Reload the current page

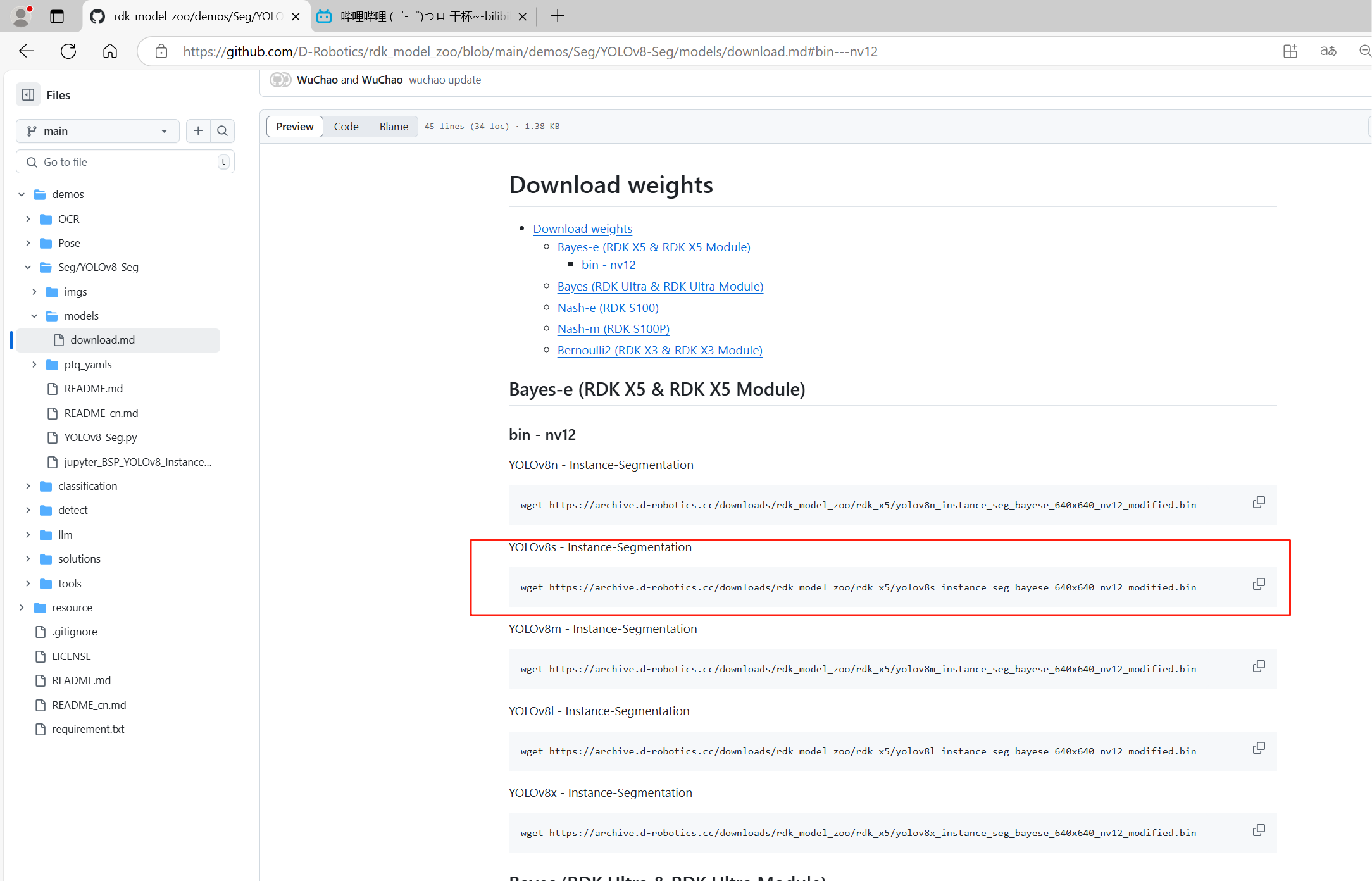(x=68, y=51)
